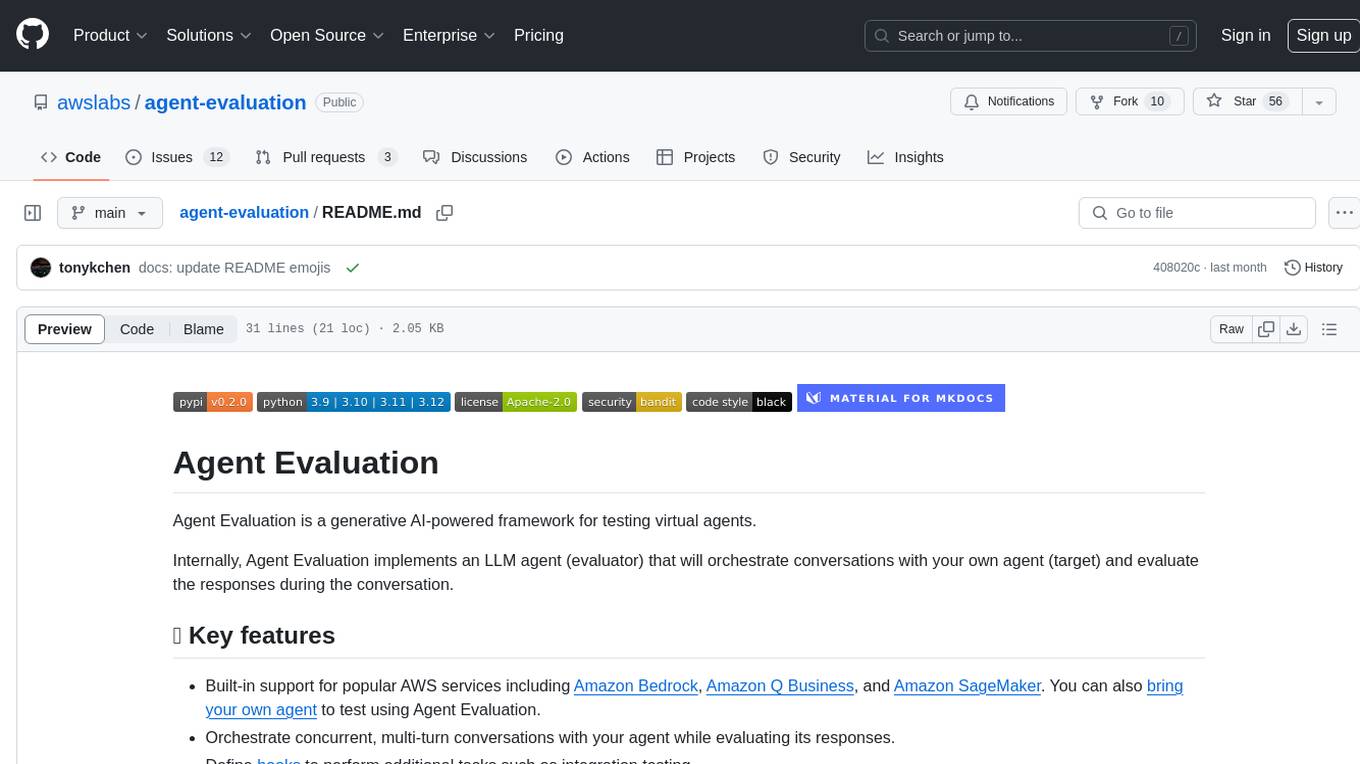Open tonykchen's profile link
1360x764 pixels.
click(x=95, y=268)
